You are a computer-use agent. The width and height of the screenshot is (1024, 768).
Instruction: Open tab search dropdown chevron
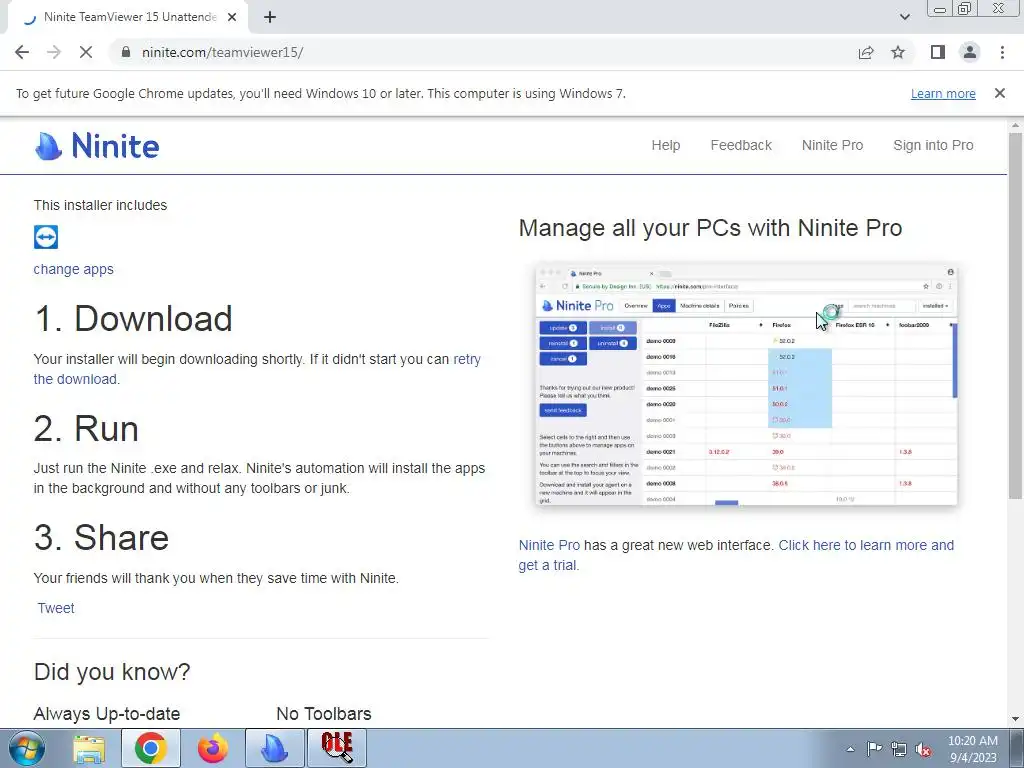[904, 17]
